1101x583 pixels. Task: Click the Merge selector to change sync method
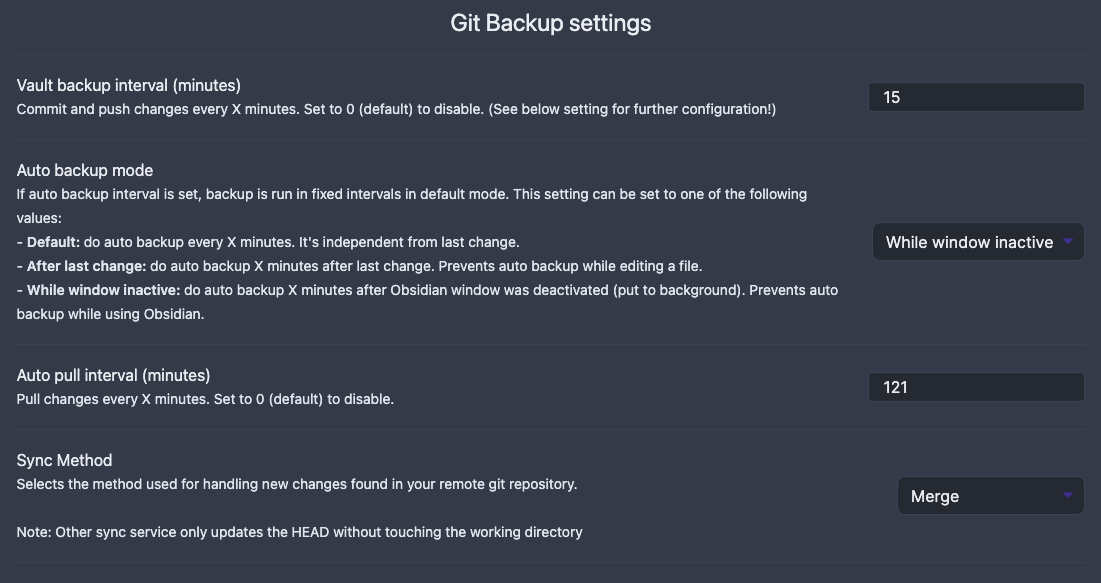coord(990,495)
